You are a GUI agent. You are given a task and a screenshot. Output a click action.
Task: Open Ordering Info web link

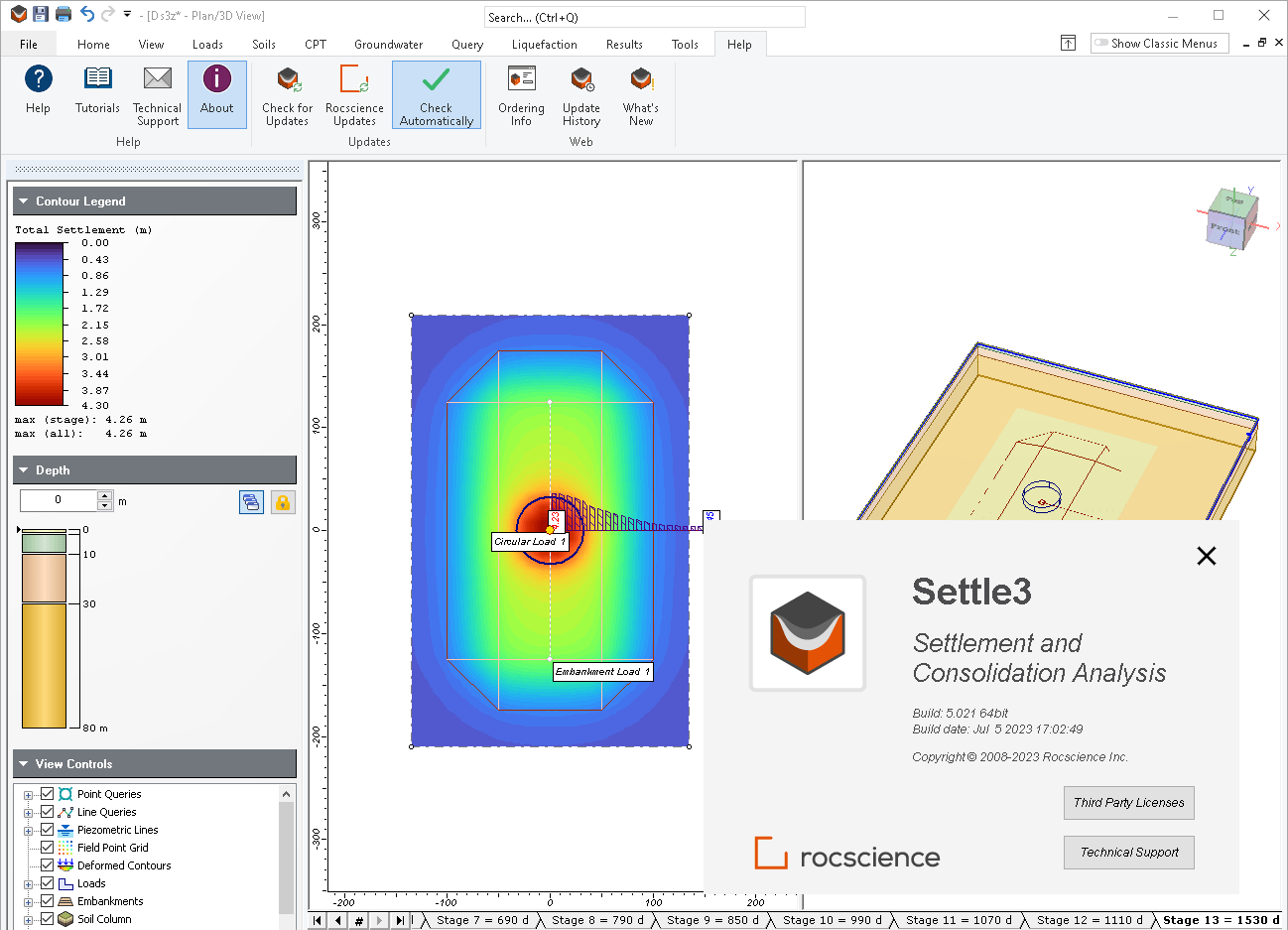521,95
